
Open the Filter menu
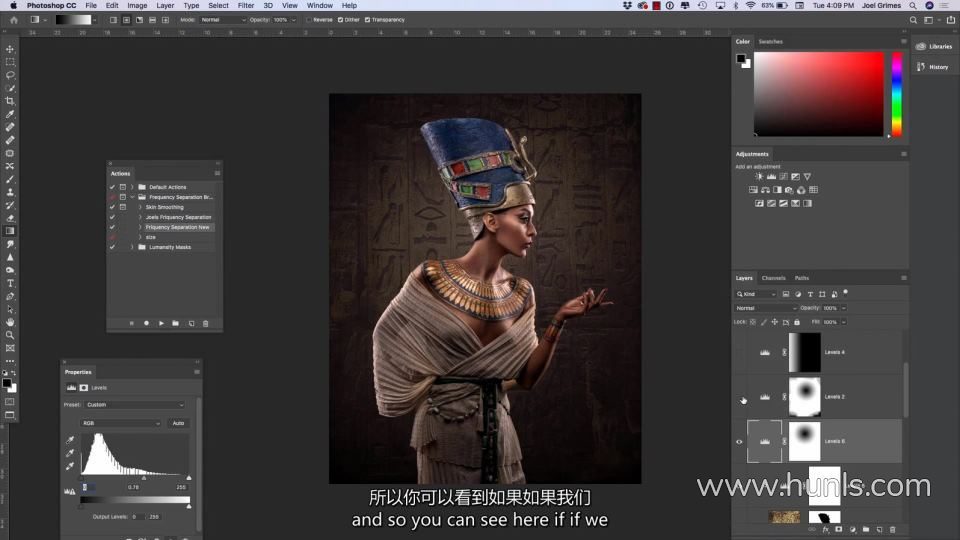click(x=246, y=6)
